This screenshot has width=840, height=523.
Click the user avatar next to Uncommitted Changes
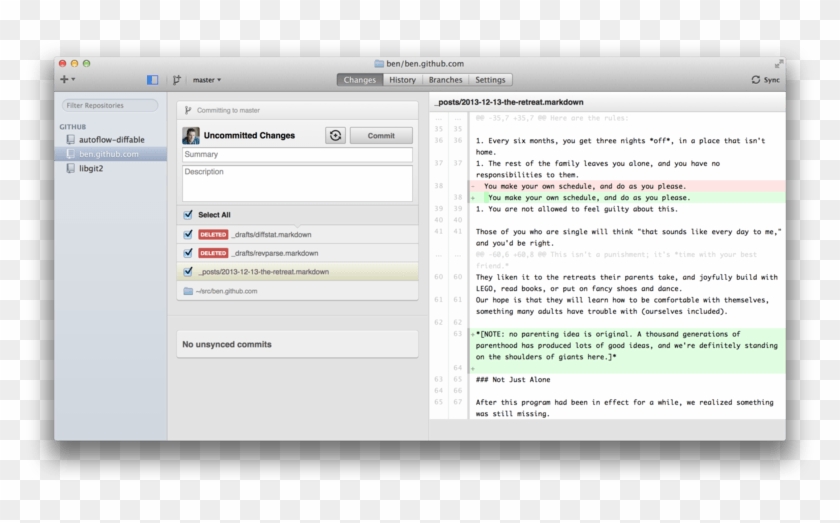[191, 136]
